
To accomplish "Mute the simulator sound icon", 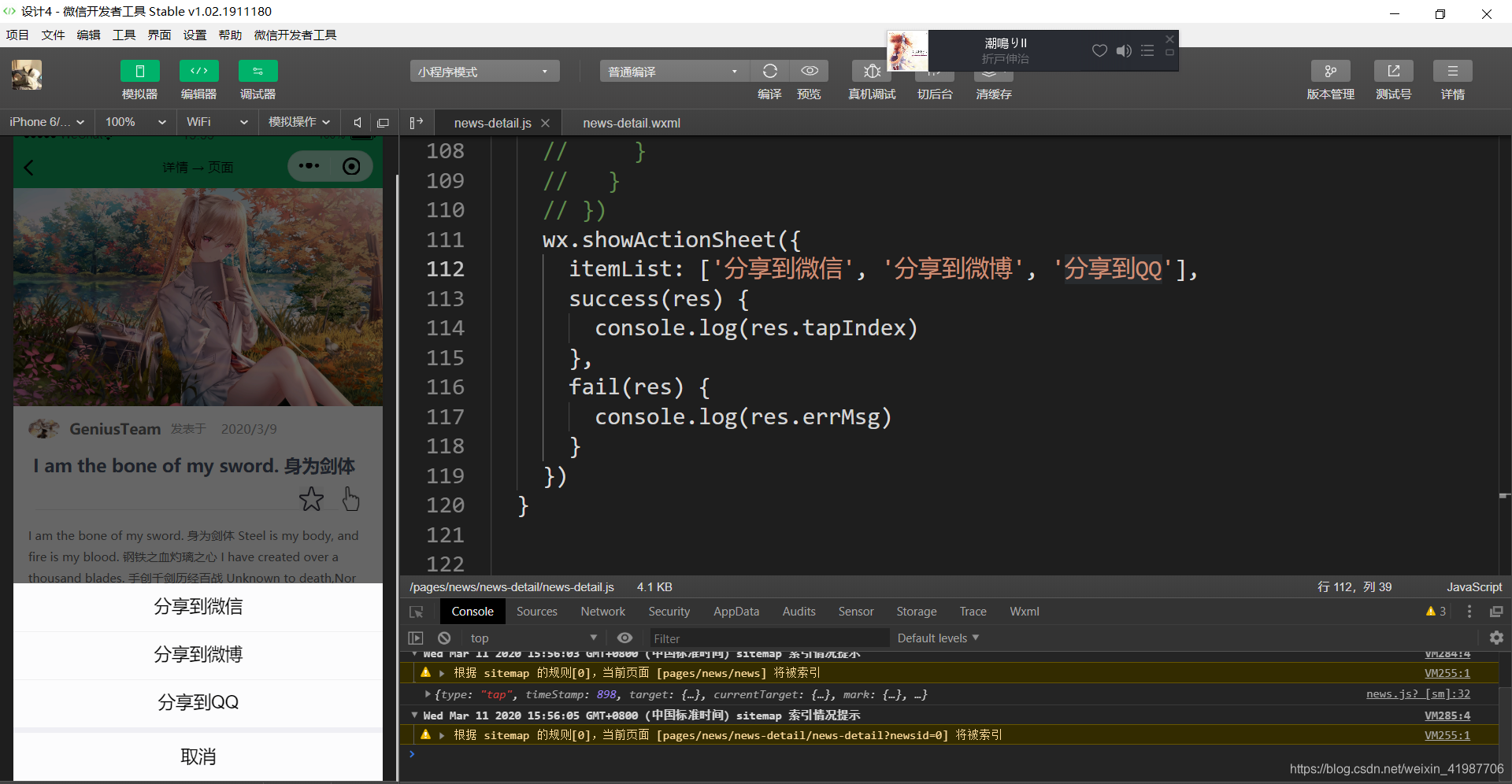I will 358,122.
